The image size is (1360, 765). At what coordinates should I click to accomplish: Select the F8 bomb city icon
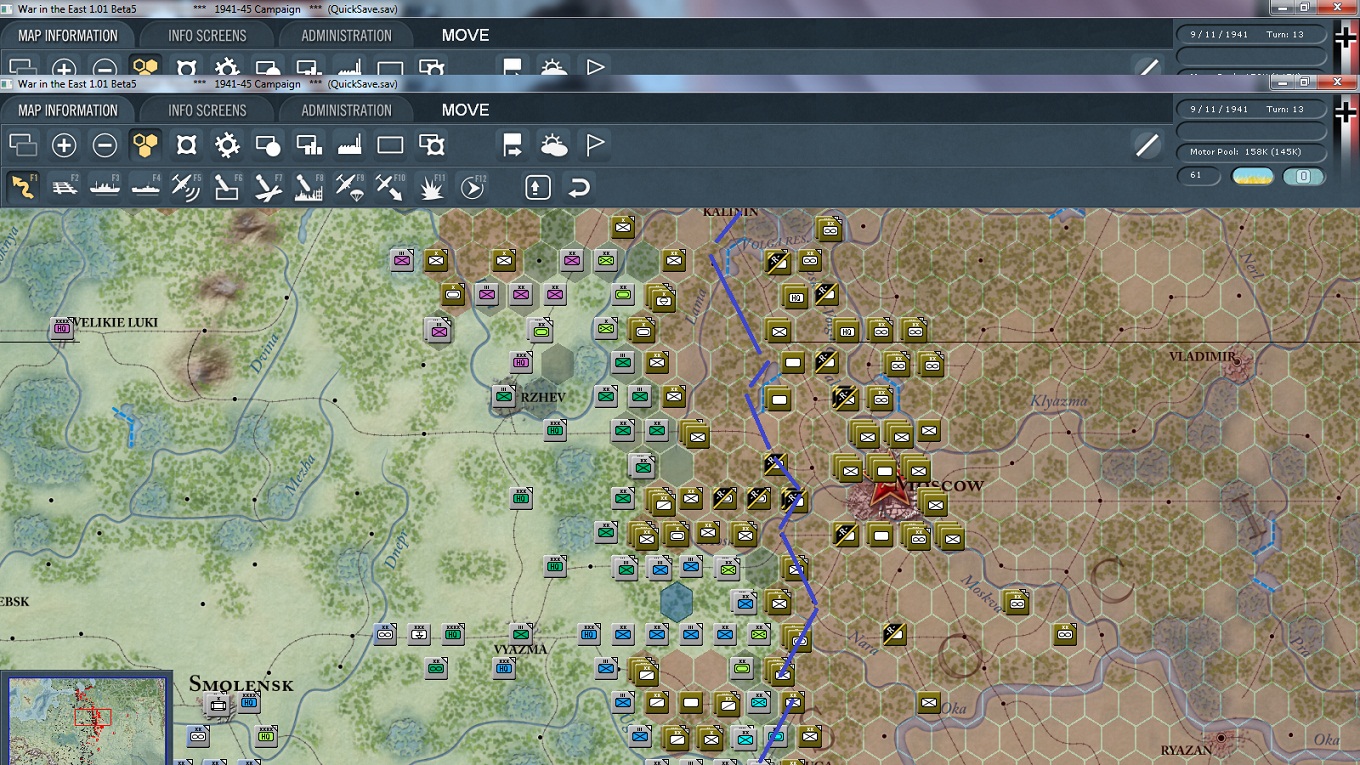[x=309, y=186]
